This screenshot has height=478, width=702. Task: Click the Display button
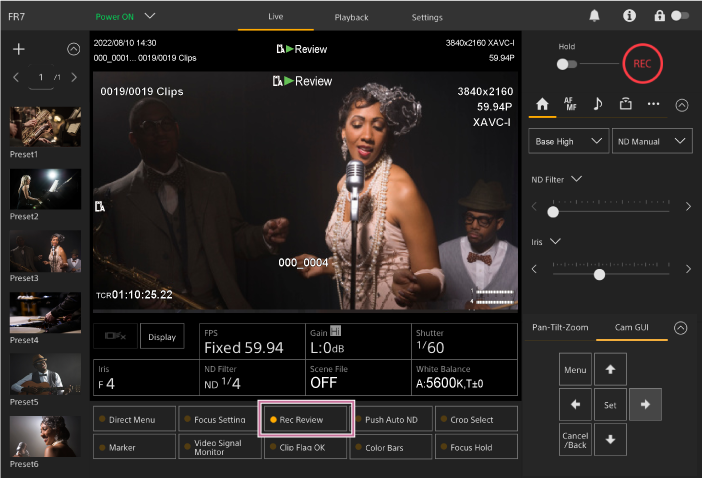162,337
